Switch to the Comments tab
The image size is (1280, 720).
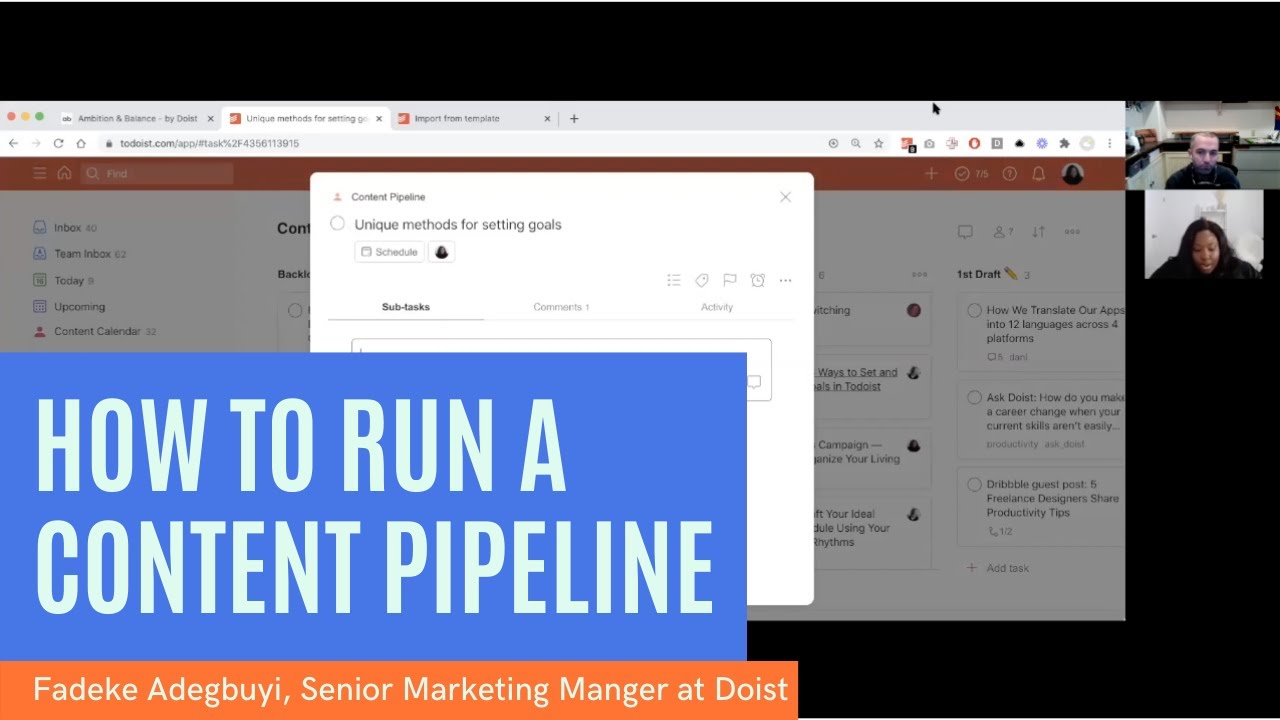561,307
